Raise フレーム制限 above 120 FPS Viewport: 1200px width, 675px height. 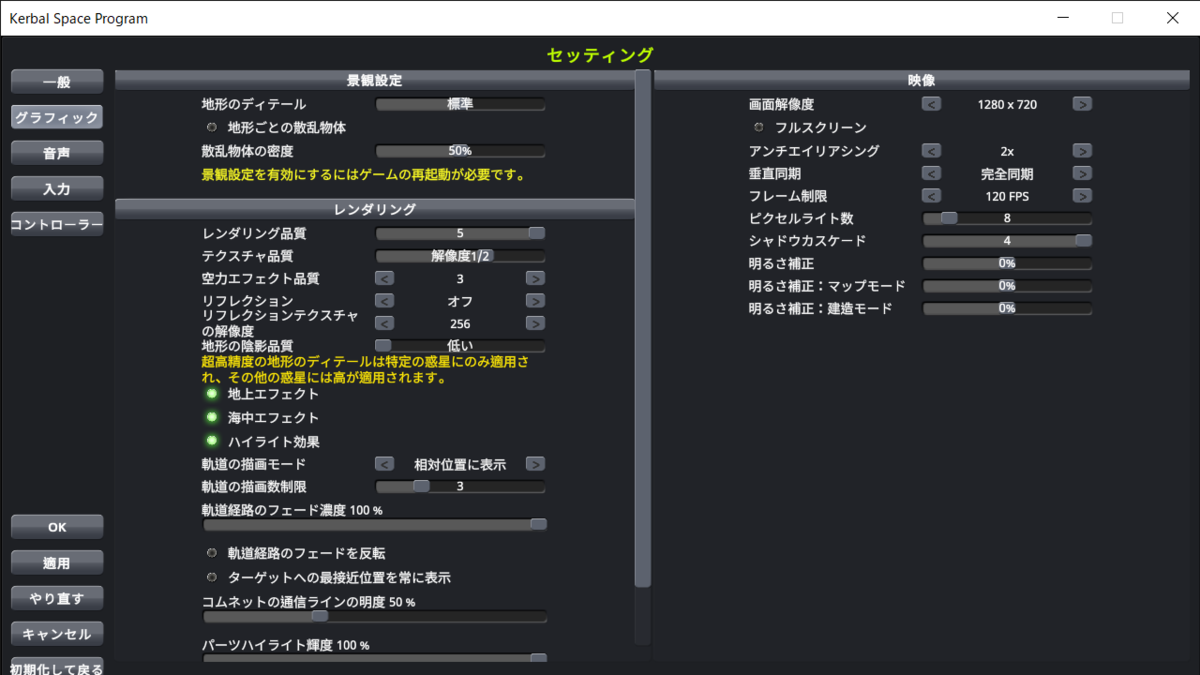(x=1081, y=196)
